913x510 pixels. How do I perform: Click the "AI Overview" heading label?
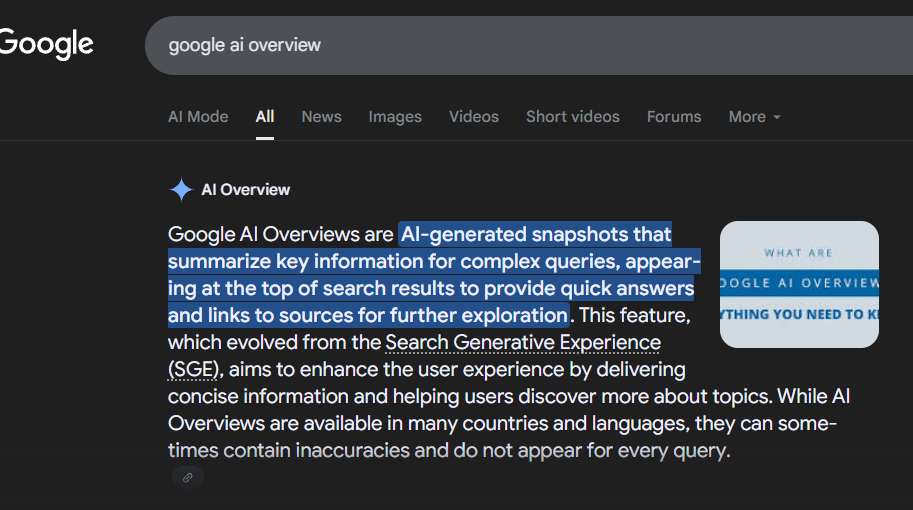pos(246,190)
